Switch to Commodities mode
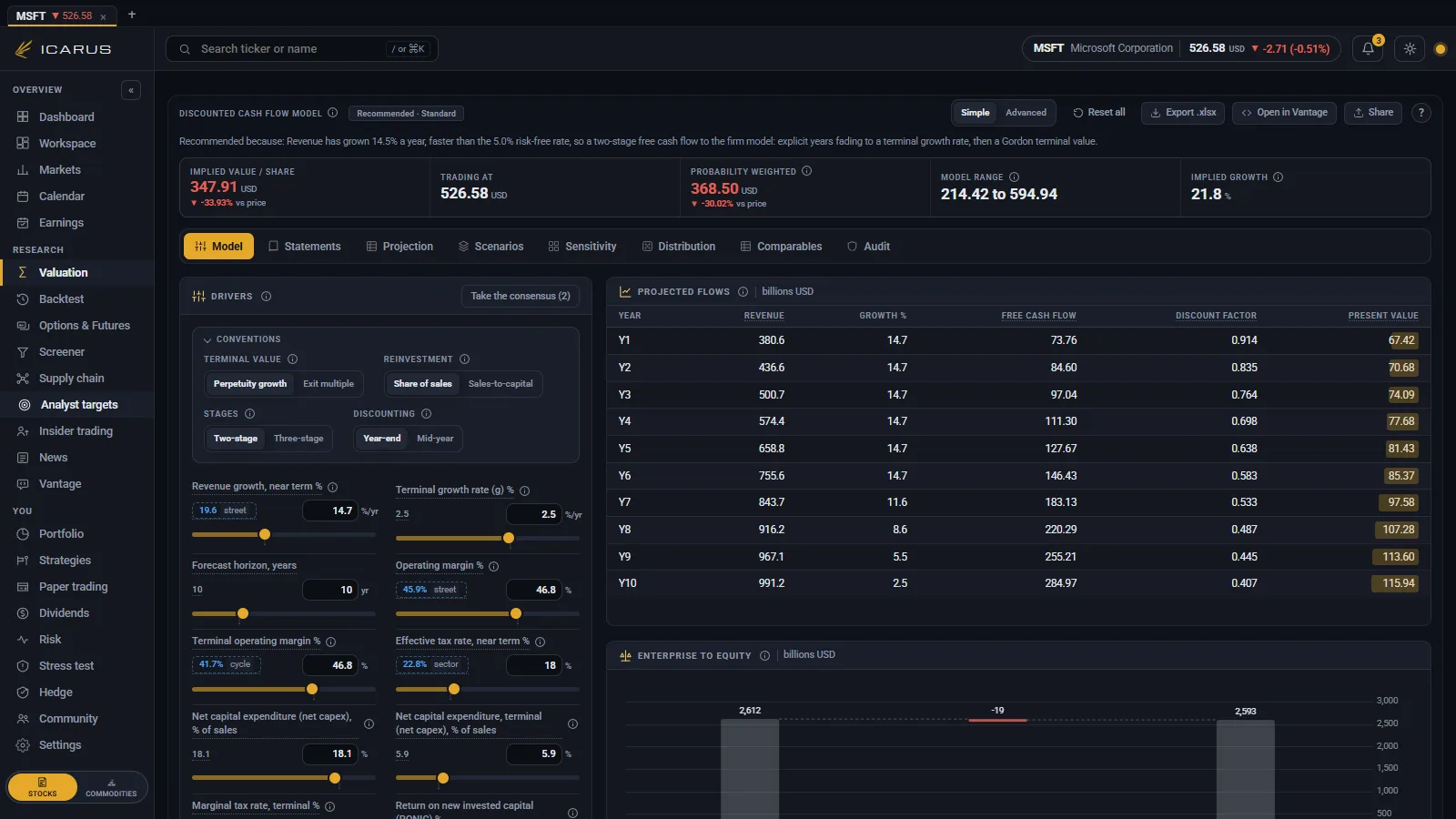Image resolution: width=1456 pixels, height=819 pixels. pyautogui.click(x=111, y=788)
